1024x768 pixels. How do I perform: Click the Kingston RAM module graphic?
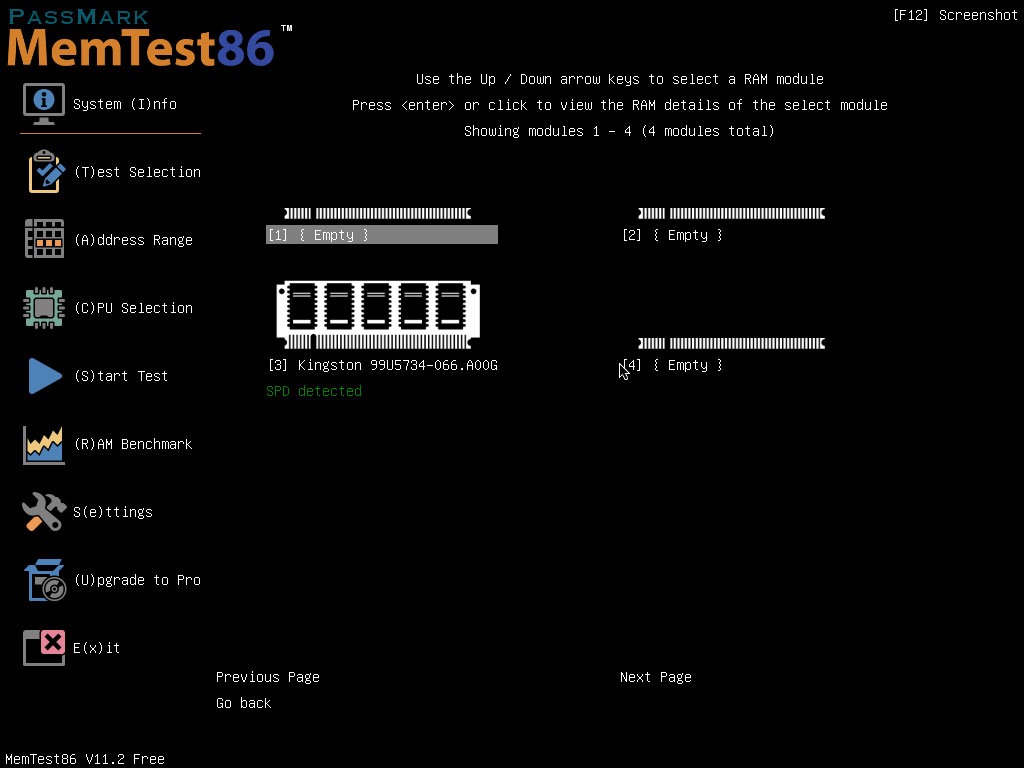pos(378,315)
